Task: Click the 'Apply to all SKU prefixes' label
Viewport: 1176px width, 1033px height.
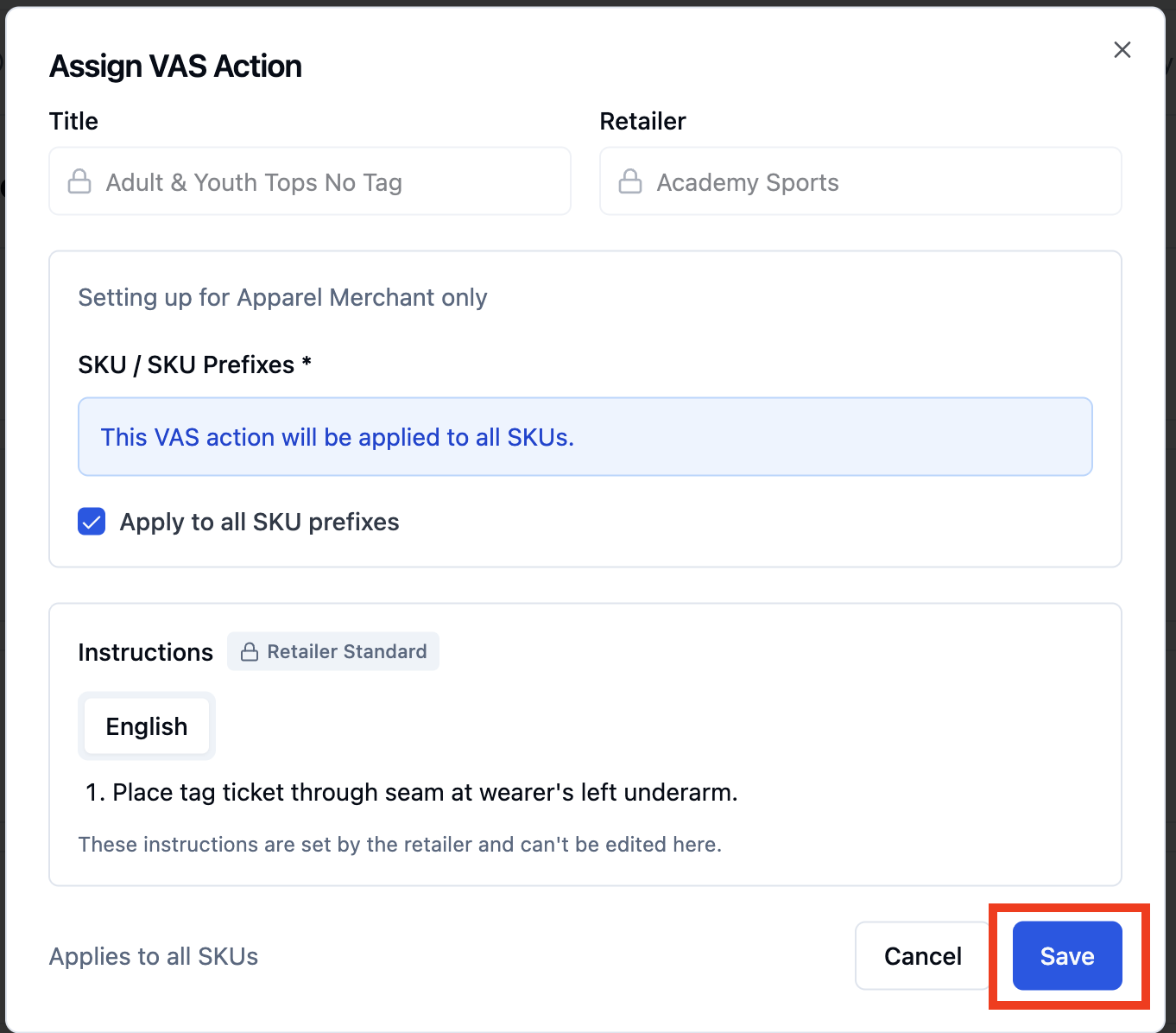Action: pyautogui.click(x=260, y=522)
